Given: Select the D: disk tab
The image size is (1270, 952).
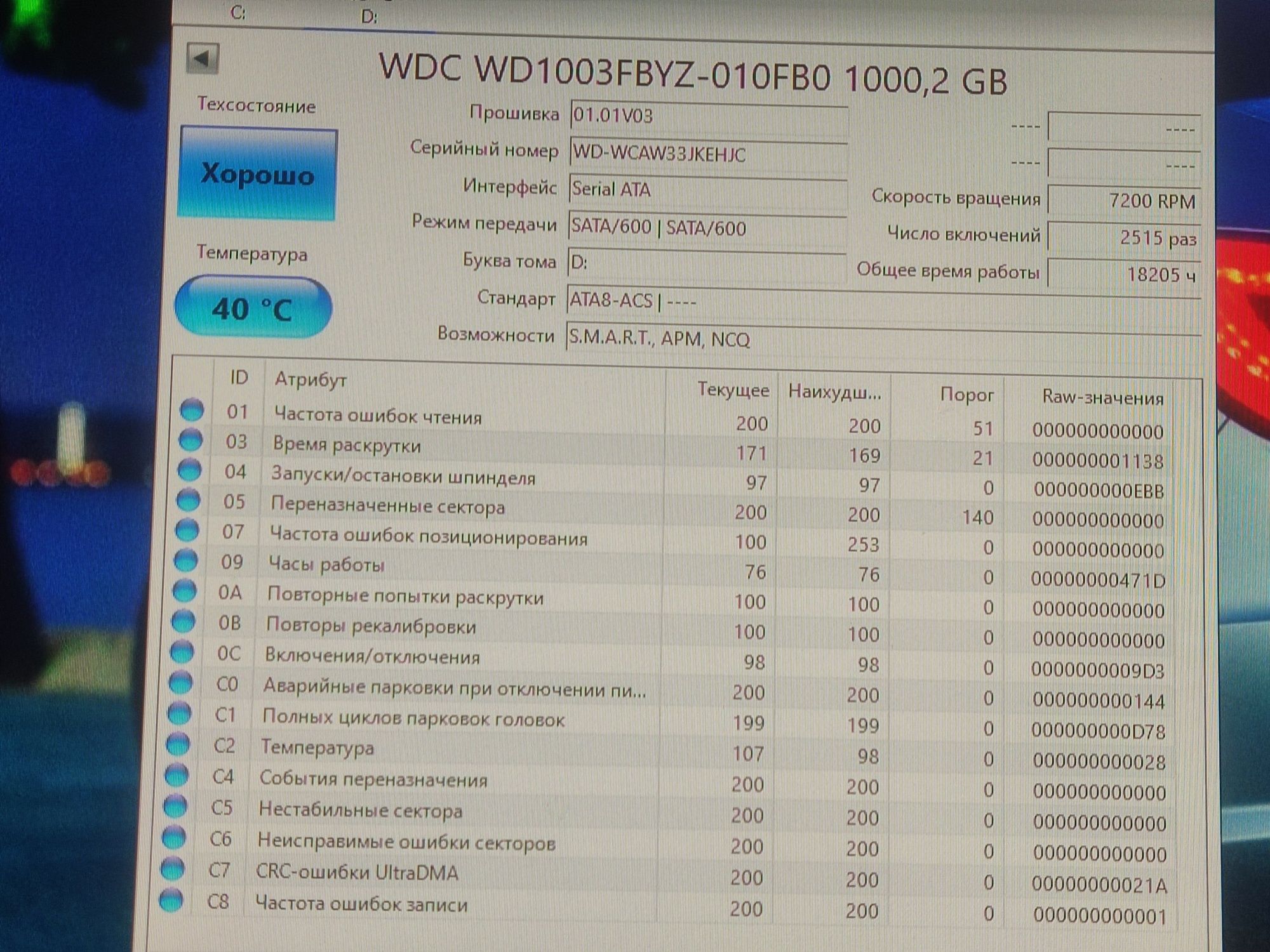Looking at the screenshot, I should click(369, 16).
